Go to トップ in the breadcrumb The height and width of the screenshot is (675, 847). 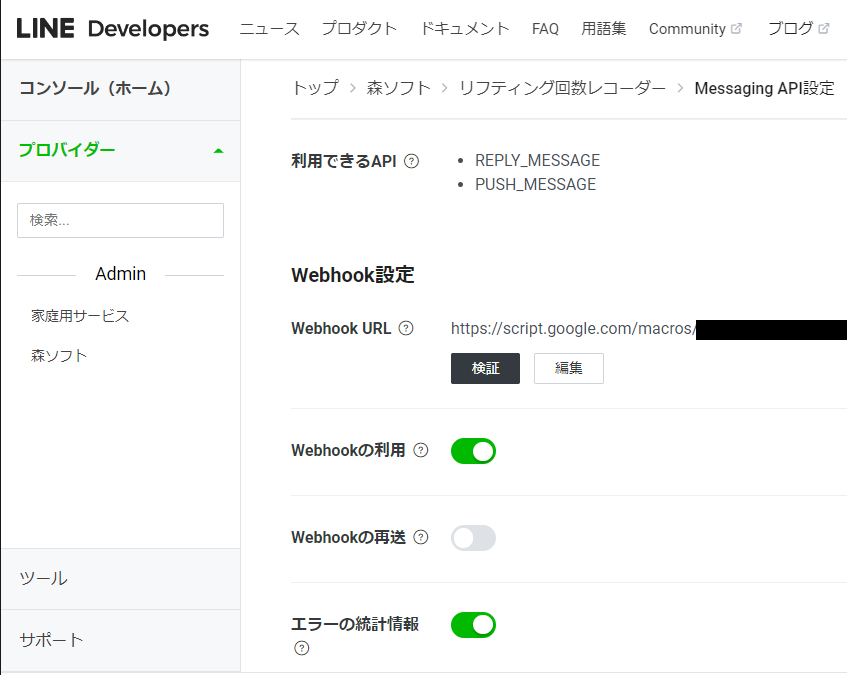click(x=315, y=88)
